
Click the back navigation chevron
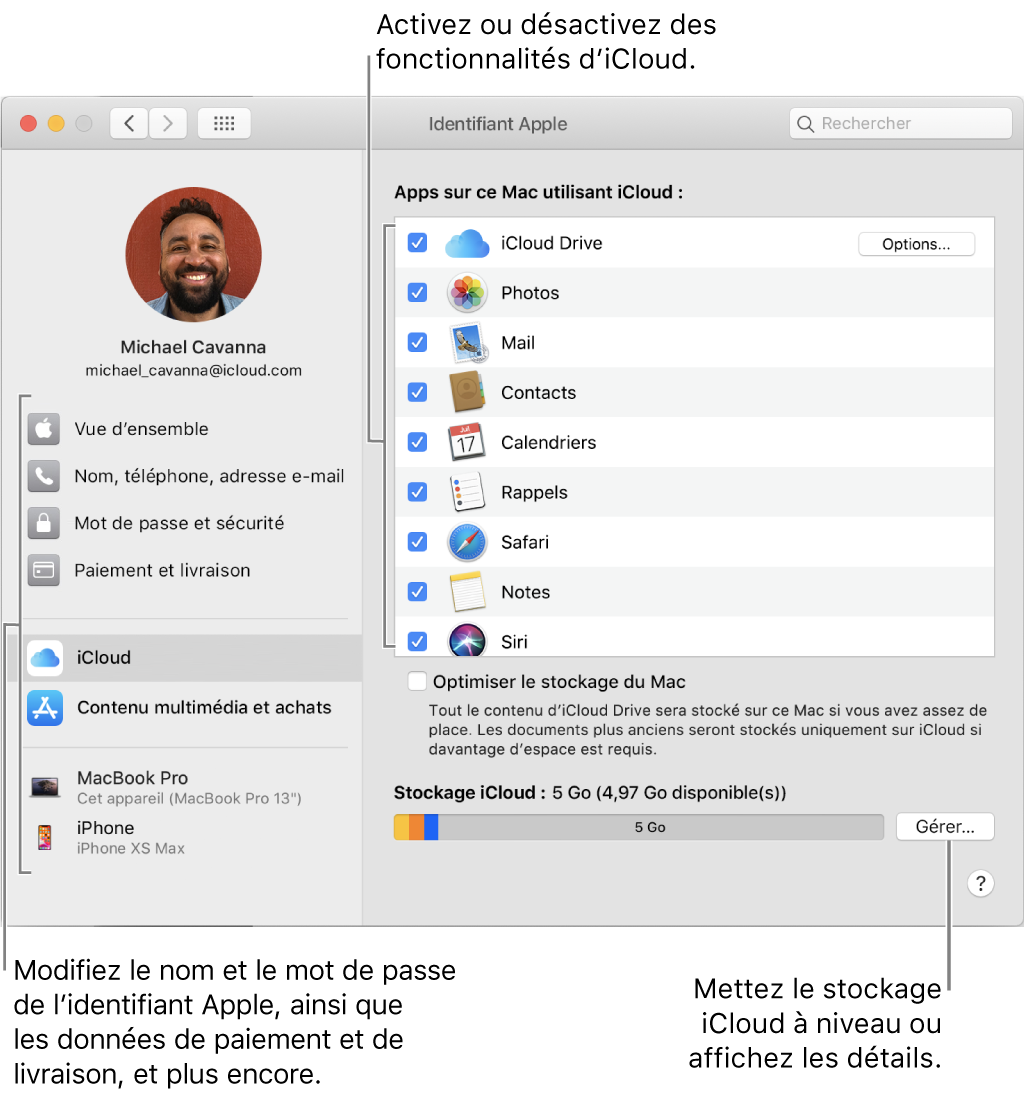129,123
